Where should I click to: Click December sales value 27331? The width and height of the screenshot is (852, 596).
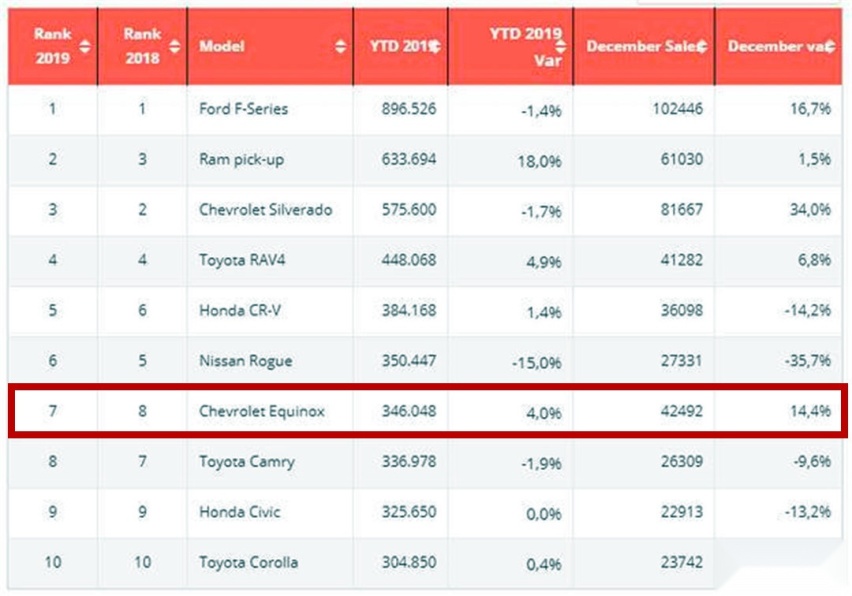click(681, 361)
